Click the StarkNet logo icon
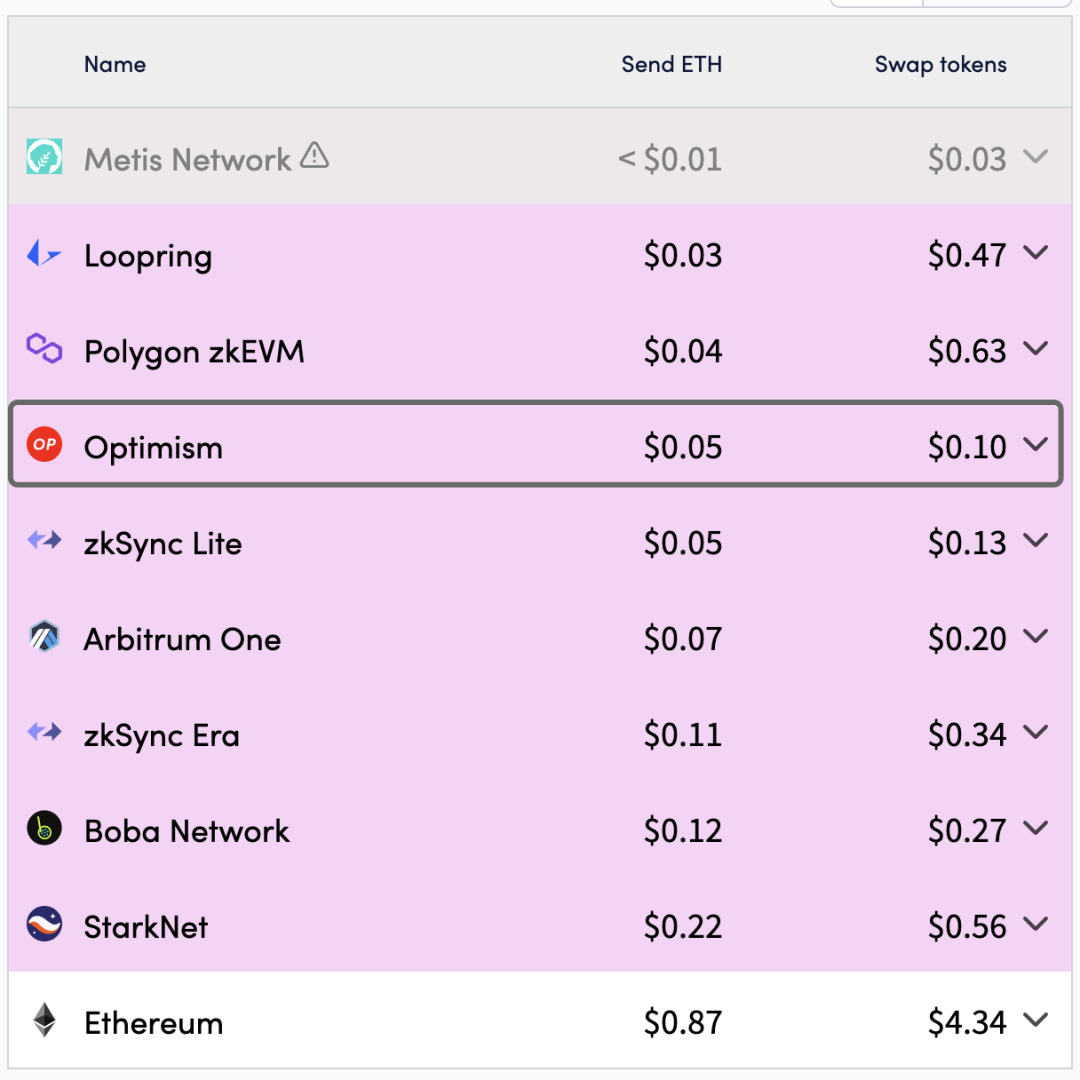Viewport: 1080px width, 1080px height. [43, 925]
